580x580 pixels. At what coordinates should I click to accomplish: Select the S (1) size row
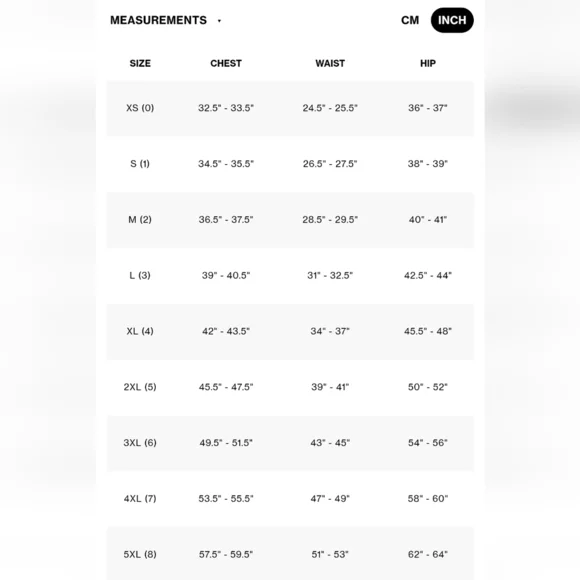290,164
